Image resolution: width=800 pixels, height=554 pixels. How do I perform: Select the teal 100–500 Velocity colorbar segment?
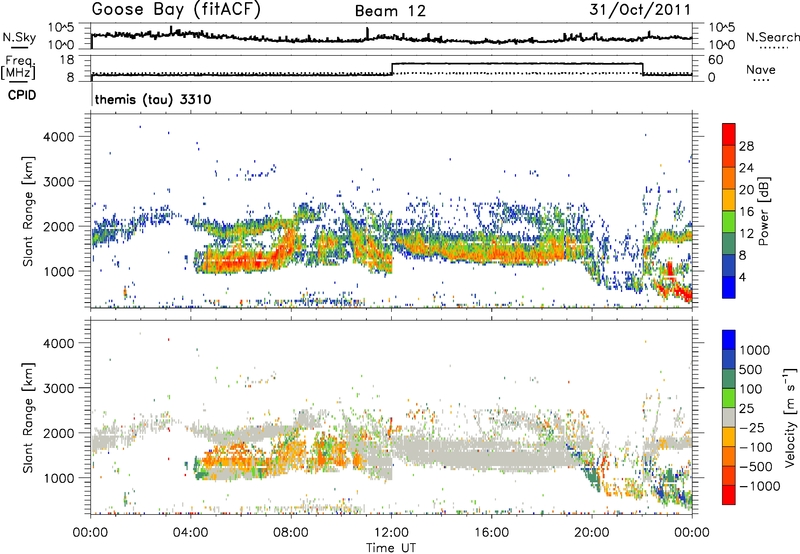(x=729, y=379)
